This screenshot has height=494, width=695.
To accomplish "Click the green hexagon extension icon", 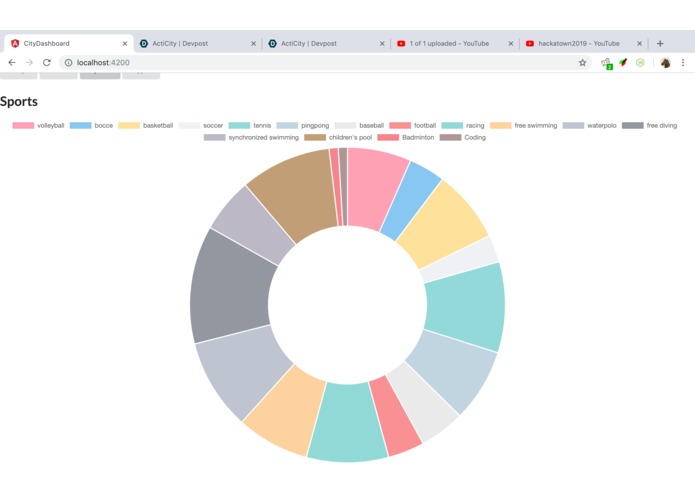I will [x=640, y=62].
